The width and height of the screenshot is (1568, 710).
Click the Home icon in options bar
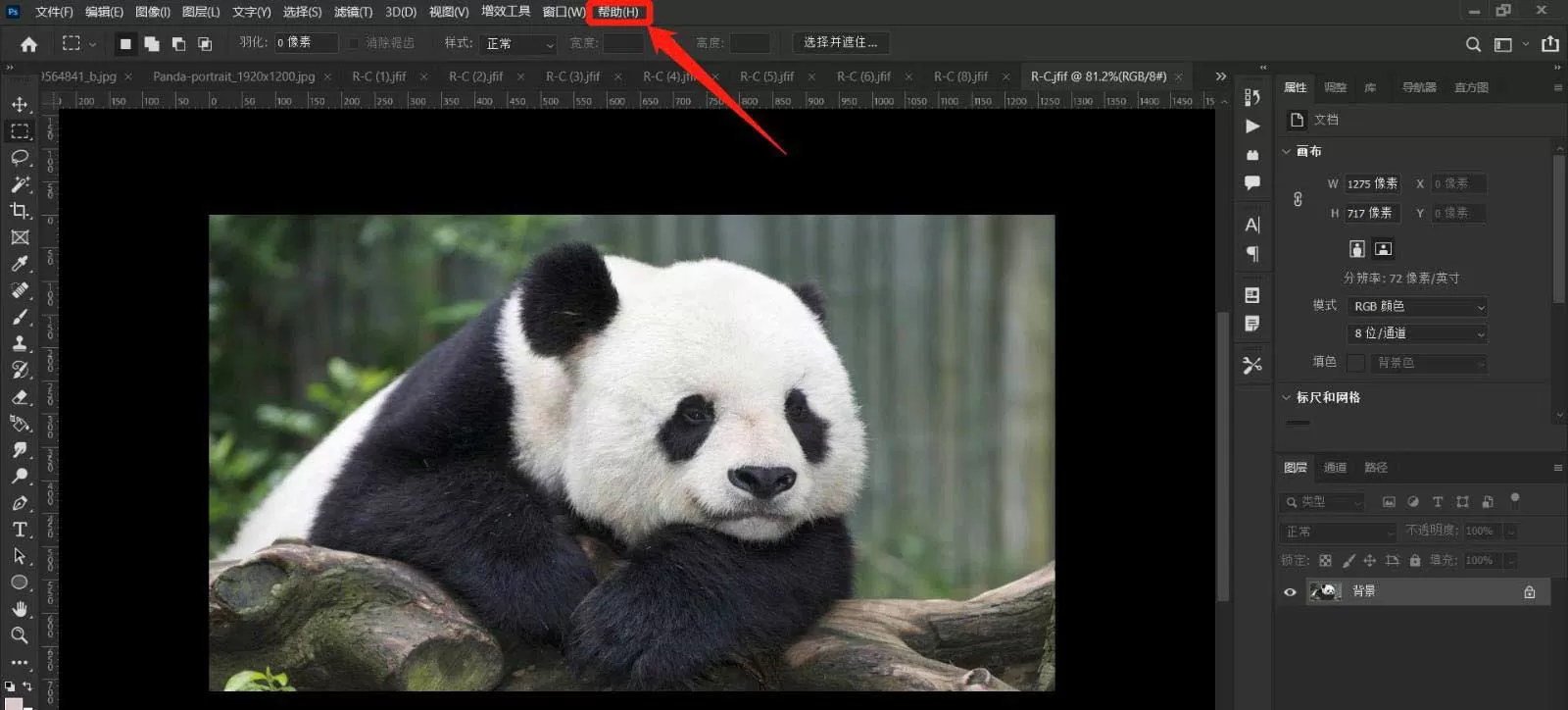point(29,44)
